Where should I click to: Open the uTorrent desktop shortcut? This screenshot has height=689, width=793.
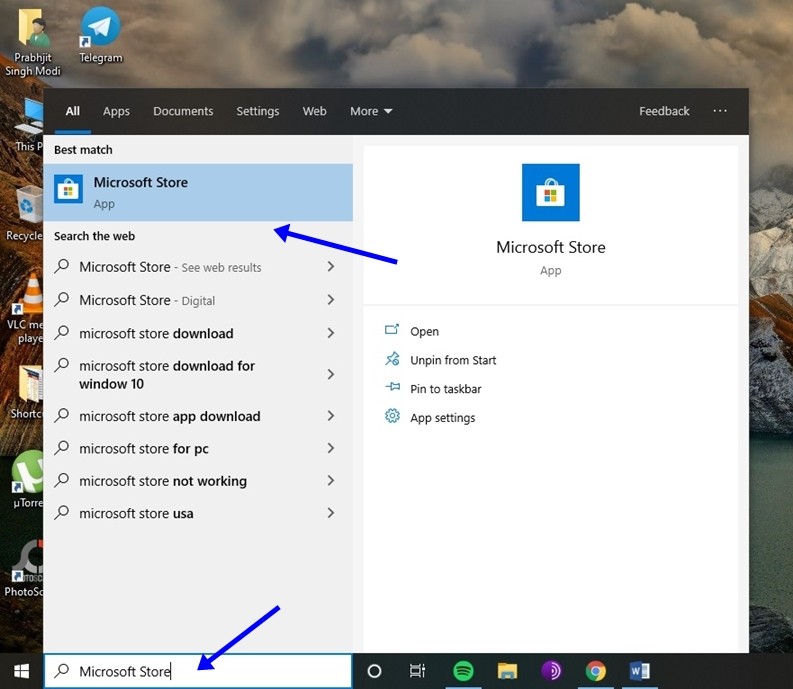pyautogui.click(x=26, y=480)
